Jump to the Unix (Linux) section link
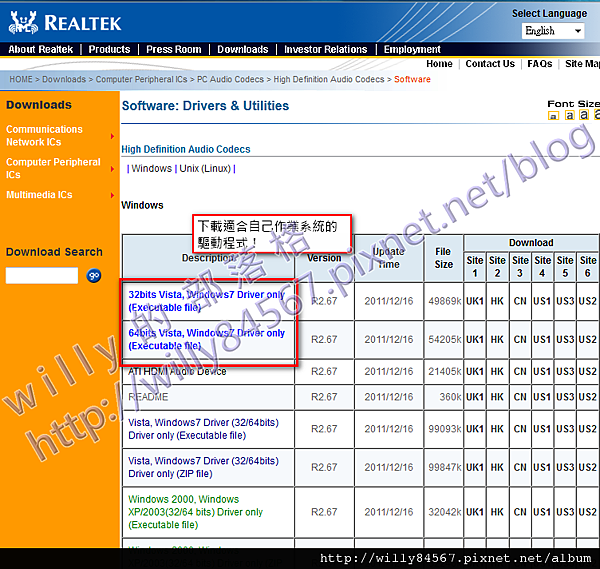The width and height of the screenshot is (600, 569). [205, 168]
